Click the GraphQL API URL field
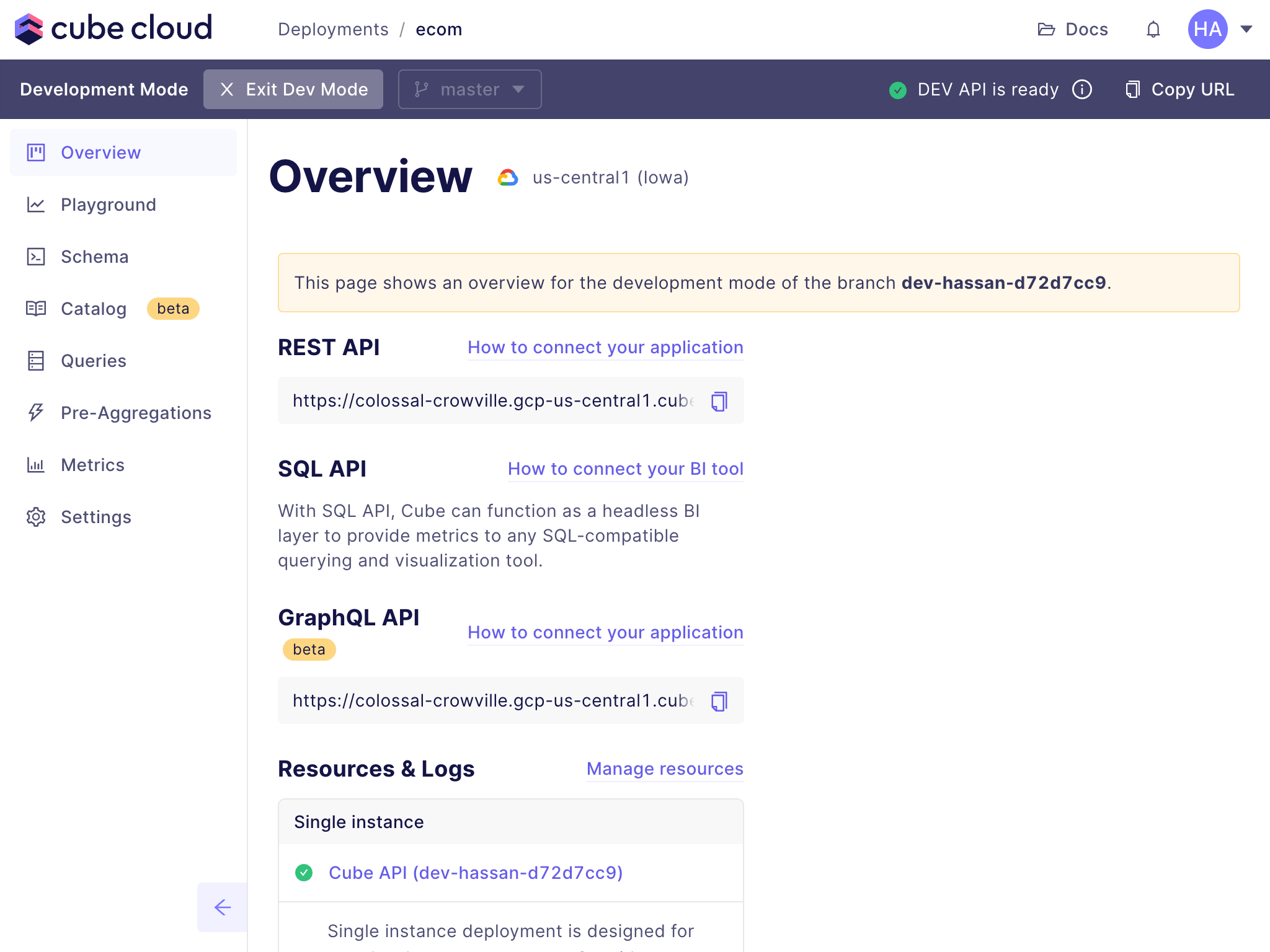 [511, 700]
